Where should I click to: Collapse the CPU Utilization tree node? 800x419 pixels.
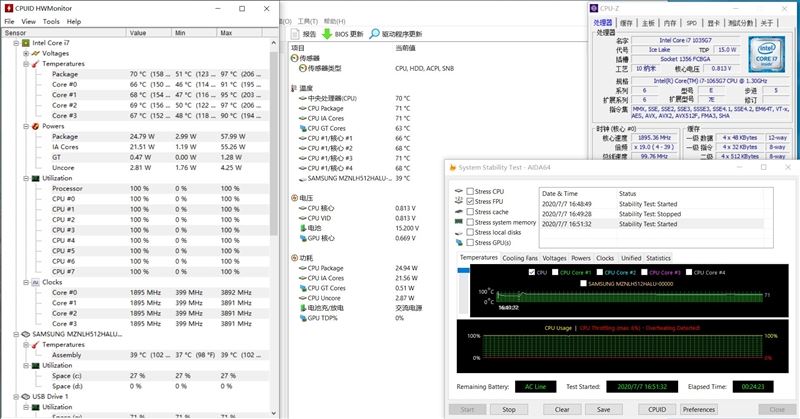click(x=26, y=178)
